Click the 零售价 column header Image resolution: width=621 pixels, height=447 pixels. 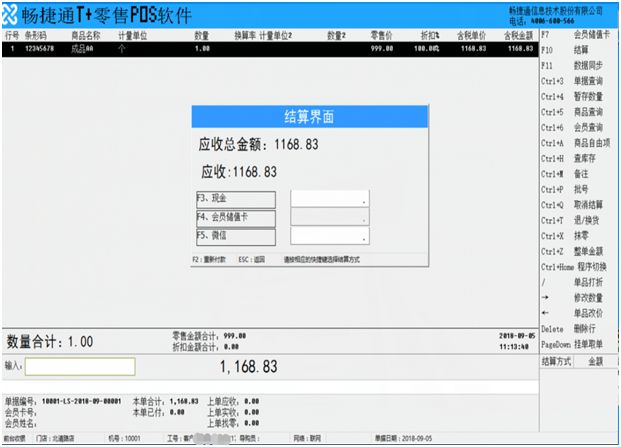point(381,34)
